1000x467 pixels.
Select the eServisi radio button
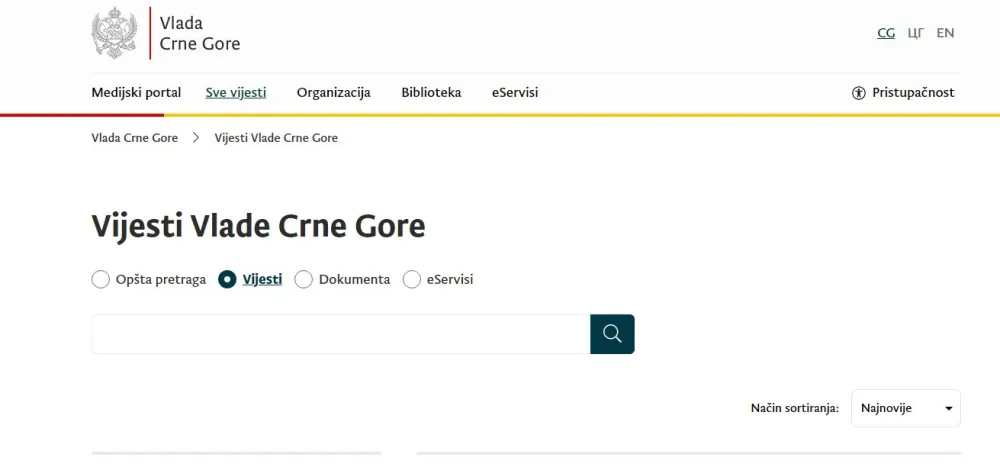point(412,279)
